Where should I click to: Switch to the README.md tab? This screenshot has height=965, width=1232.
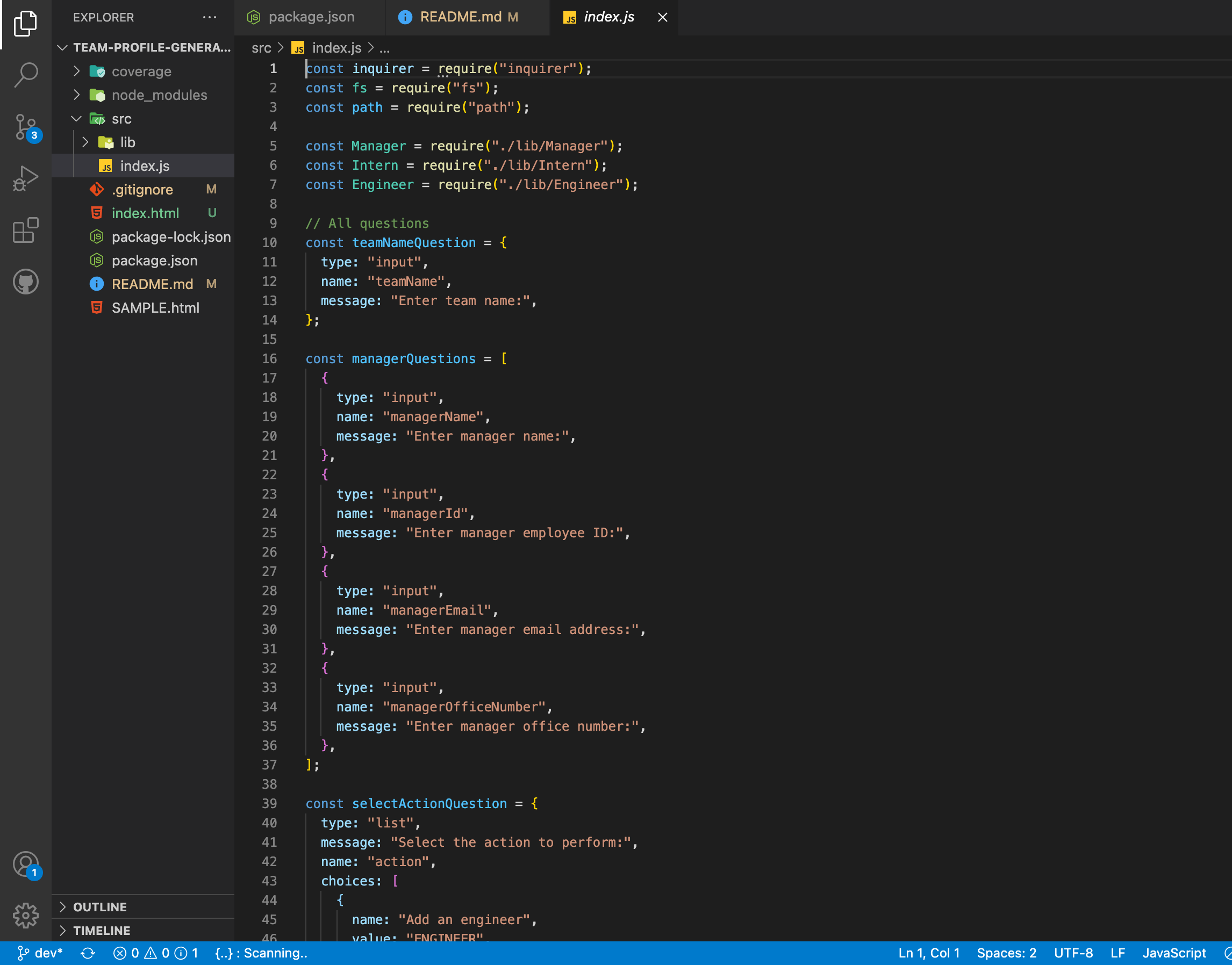click(x=467, y=18)
